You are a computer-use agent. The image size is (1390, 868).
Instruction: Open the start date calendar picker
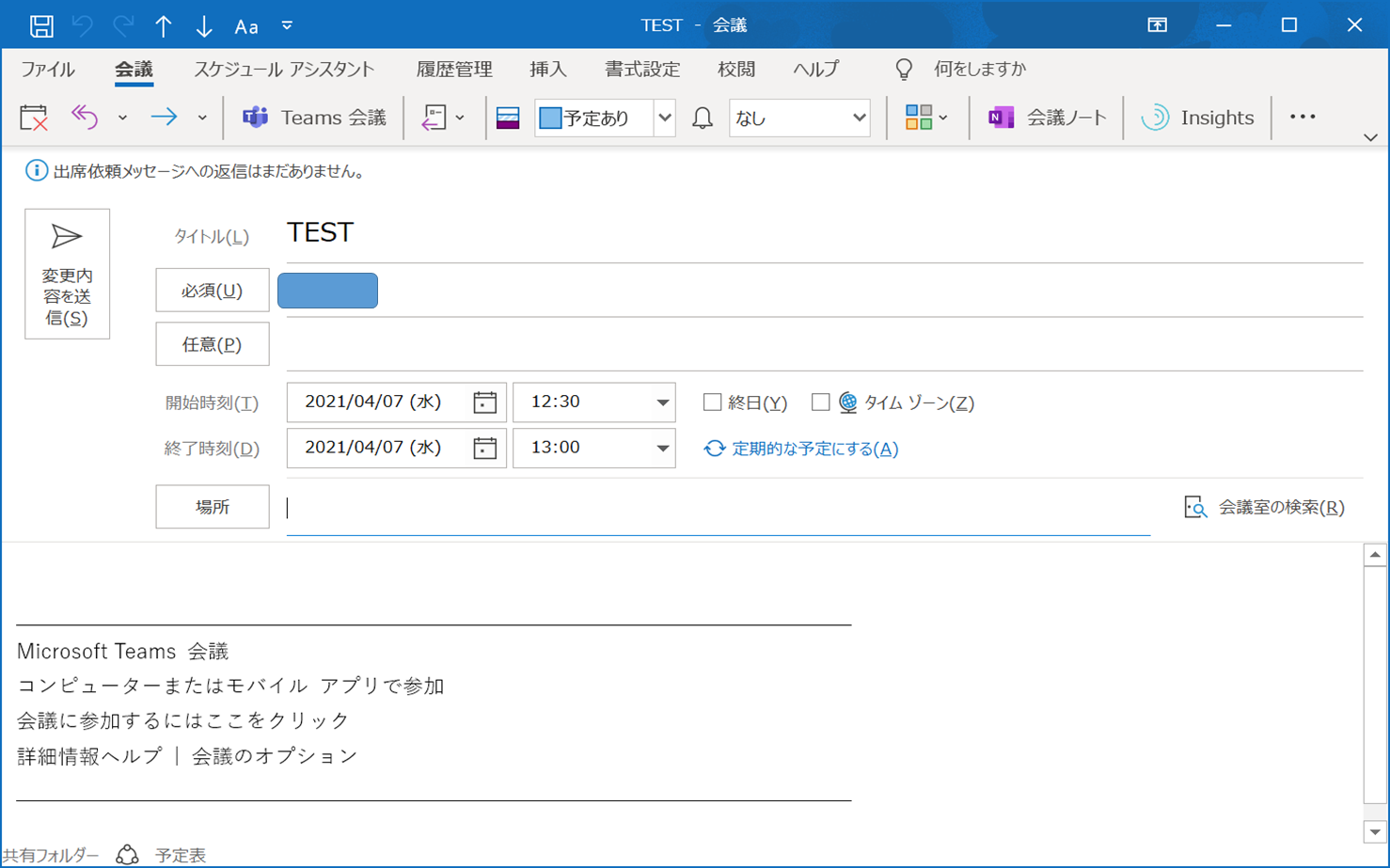point(485,402)
